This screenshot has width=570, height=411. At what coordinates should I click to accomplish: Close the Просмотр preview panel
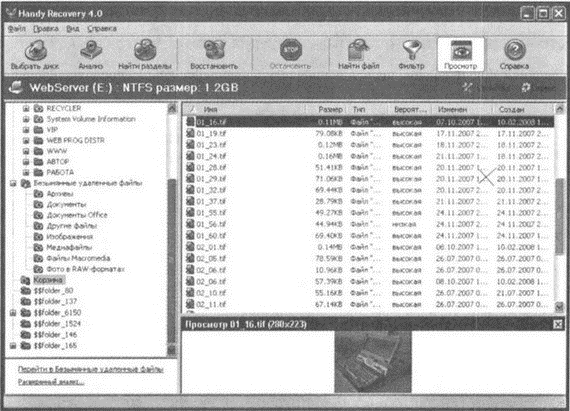click(x=558, y=324)
